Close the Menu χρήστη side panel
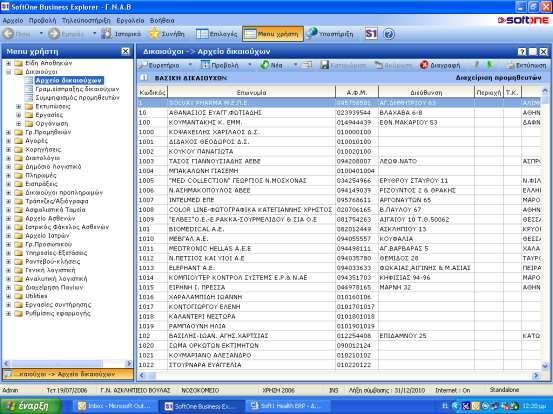 [x=125, y=51]
